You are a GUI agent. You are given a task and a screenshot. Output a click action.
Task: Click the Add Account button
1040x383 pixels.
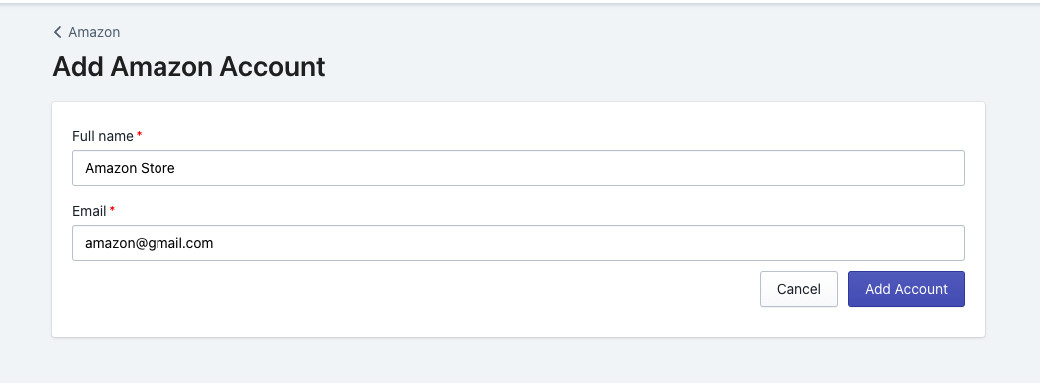pos(906,289)
